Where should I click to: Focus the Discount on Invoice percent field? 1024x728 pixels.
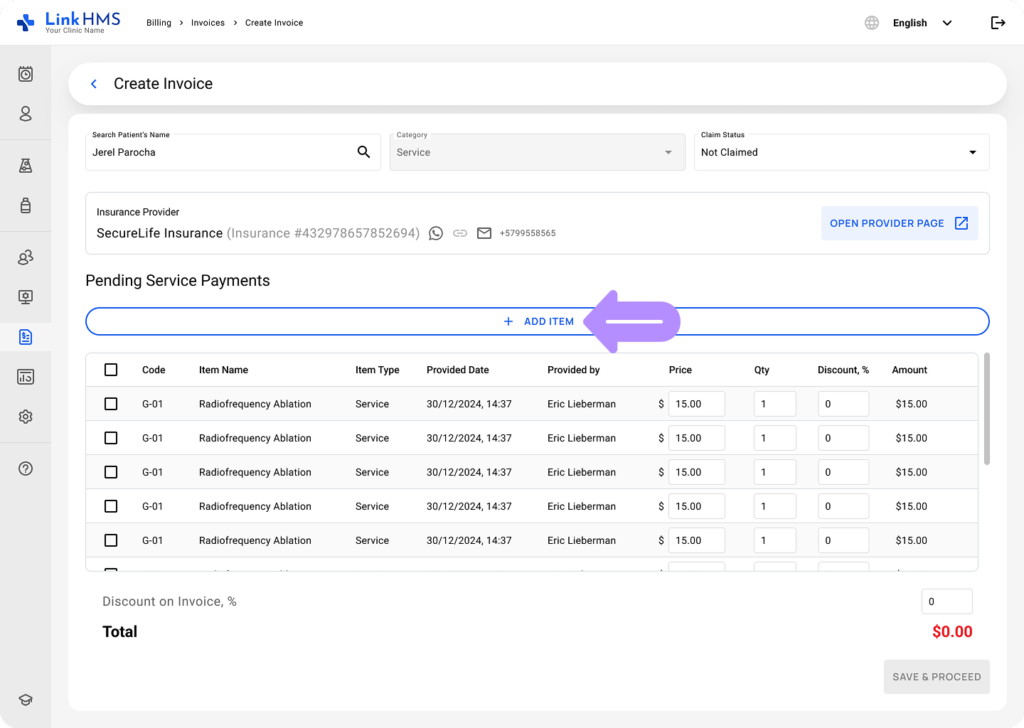click(946, 601)
